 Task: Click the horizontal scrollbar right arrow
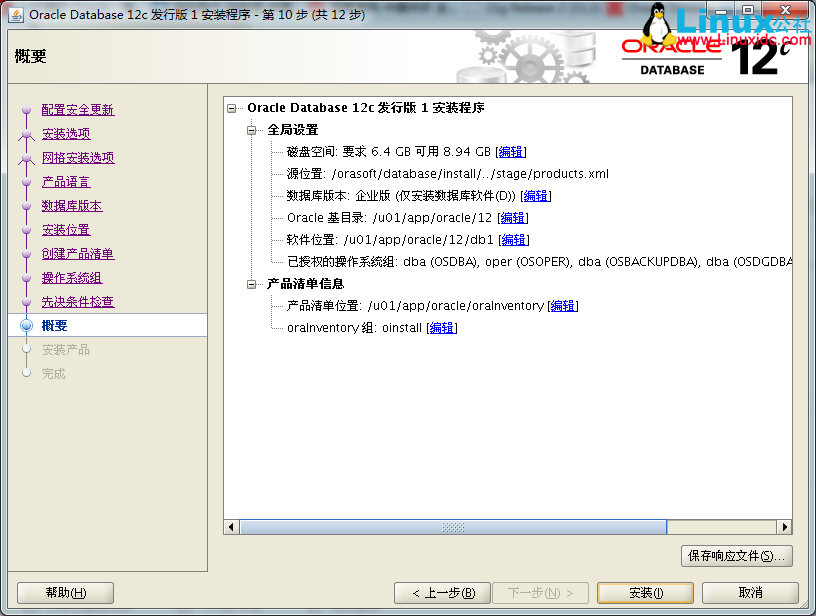[786, 526]
